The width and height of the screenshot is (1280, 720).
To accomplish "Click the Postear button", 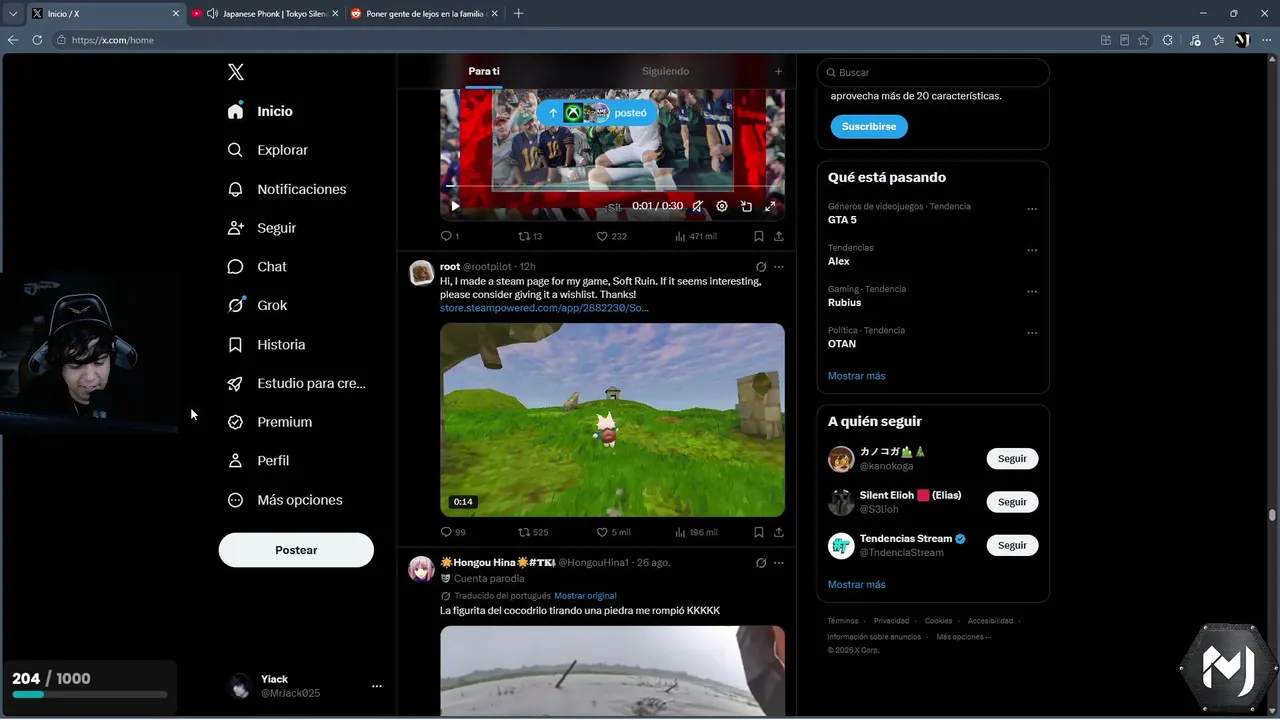I will [x=296, y=550].
